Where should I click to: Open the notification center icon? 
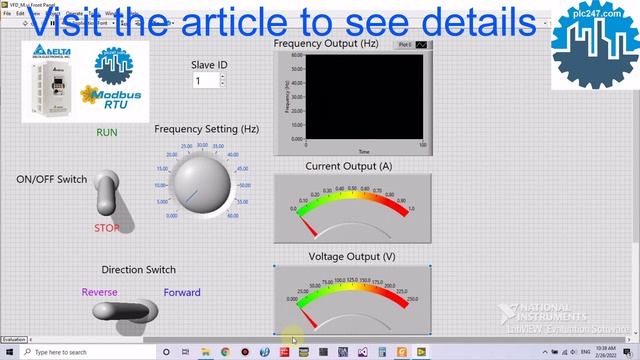tap(628, 352)
